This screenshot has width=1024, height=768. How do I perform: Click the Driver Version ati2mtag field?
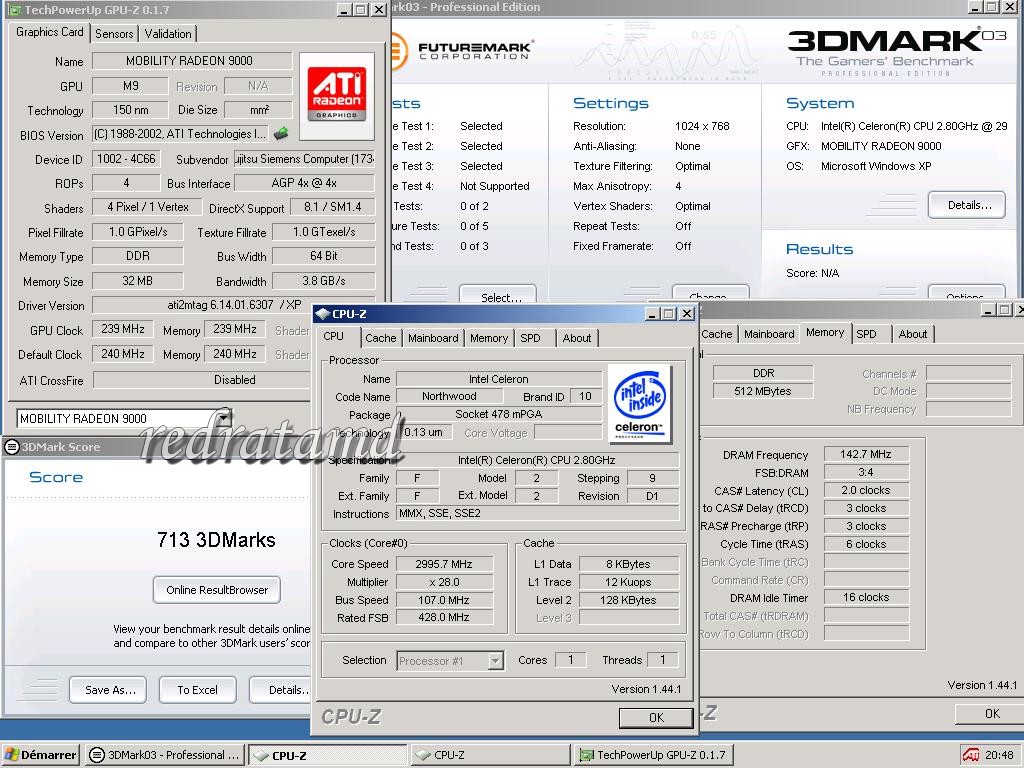pos(233,305)
